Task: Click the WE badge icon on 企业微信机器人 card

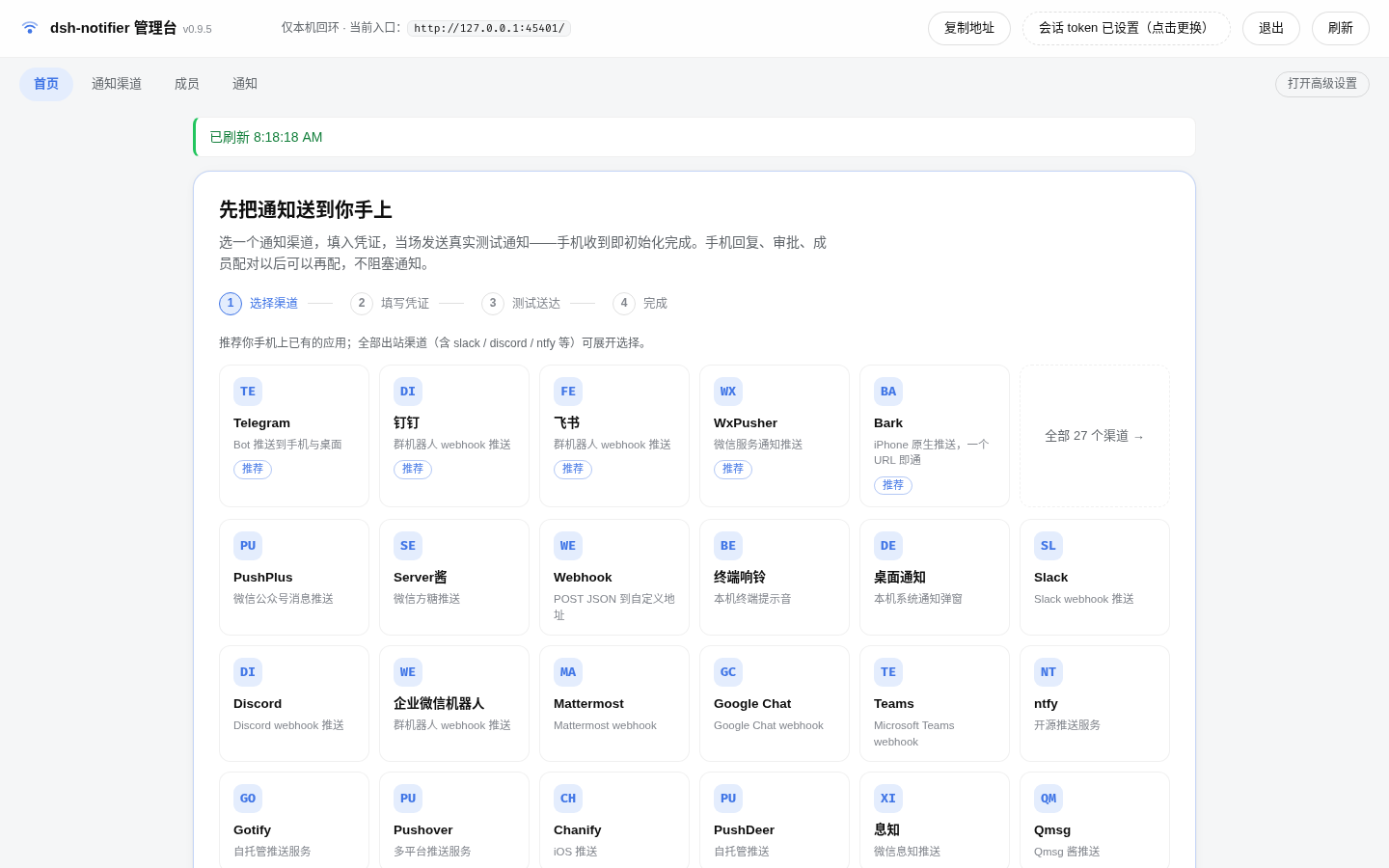Action: click(x=408, y=672)
